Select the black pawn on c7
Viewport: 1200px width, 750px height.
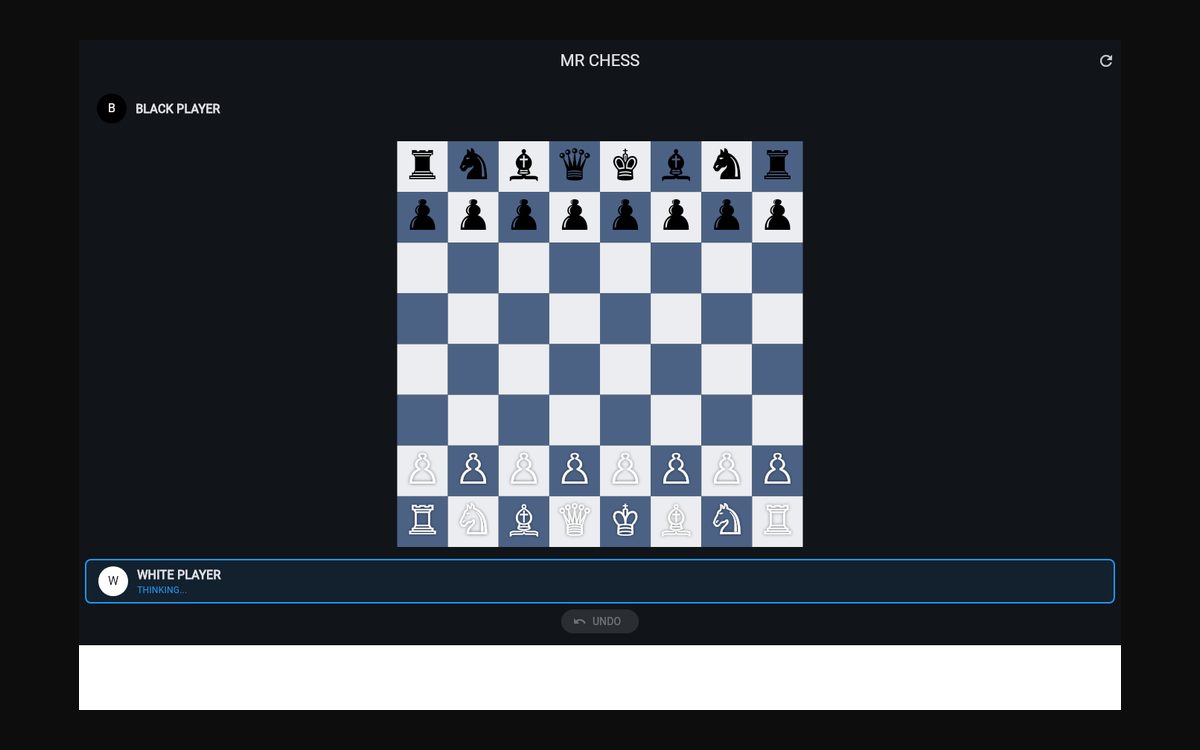tap(524, 217)
